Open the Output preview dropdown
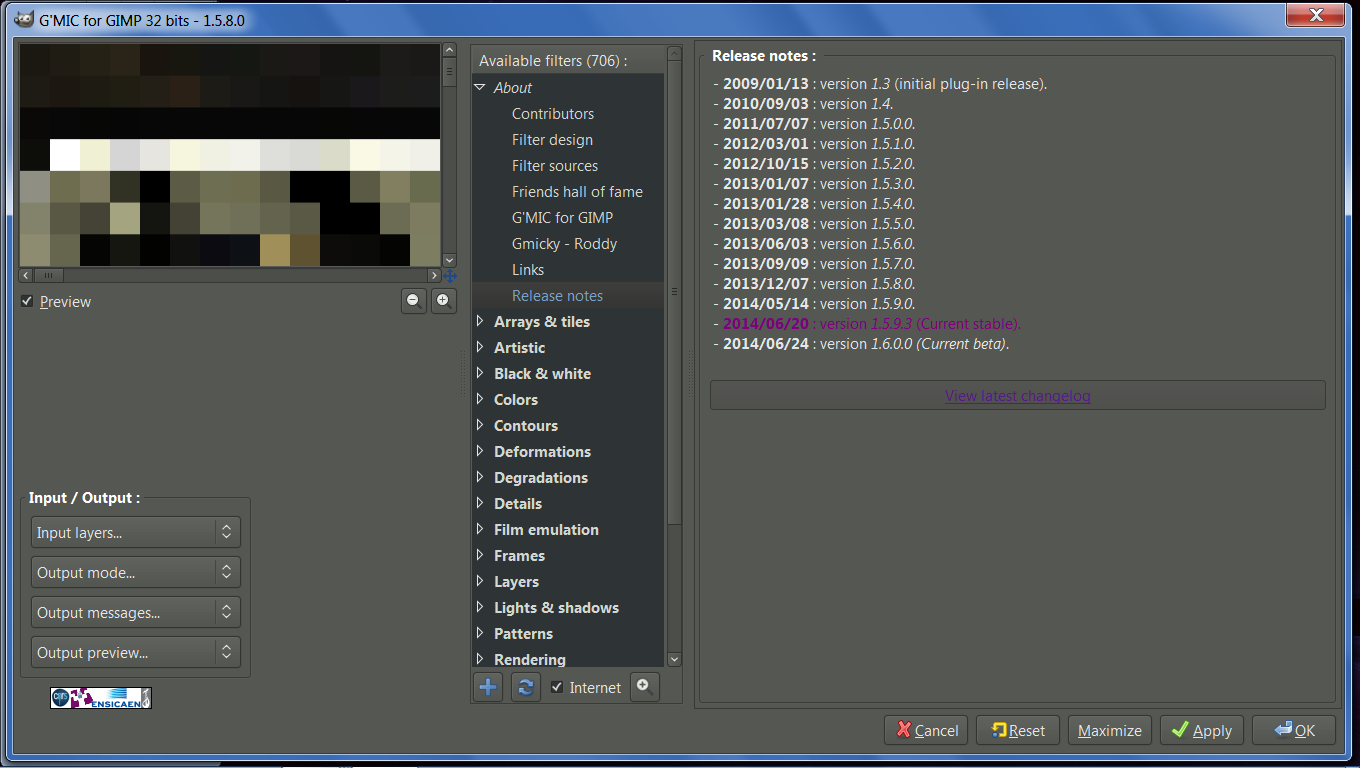This screenshot has height=768, width=1360. tap(136, 652)
